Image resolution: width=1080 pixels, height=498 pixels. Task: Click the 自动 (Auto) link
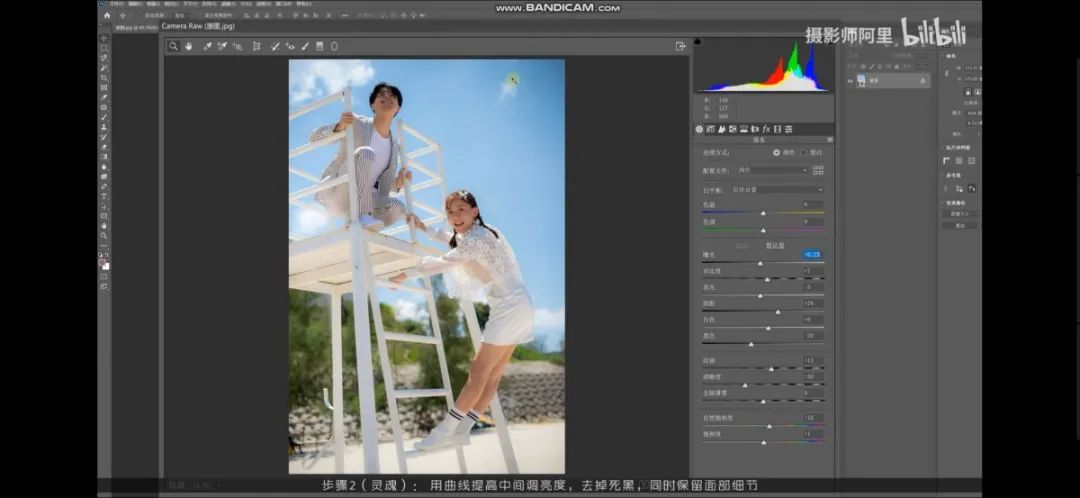coord(742,245)
